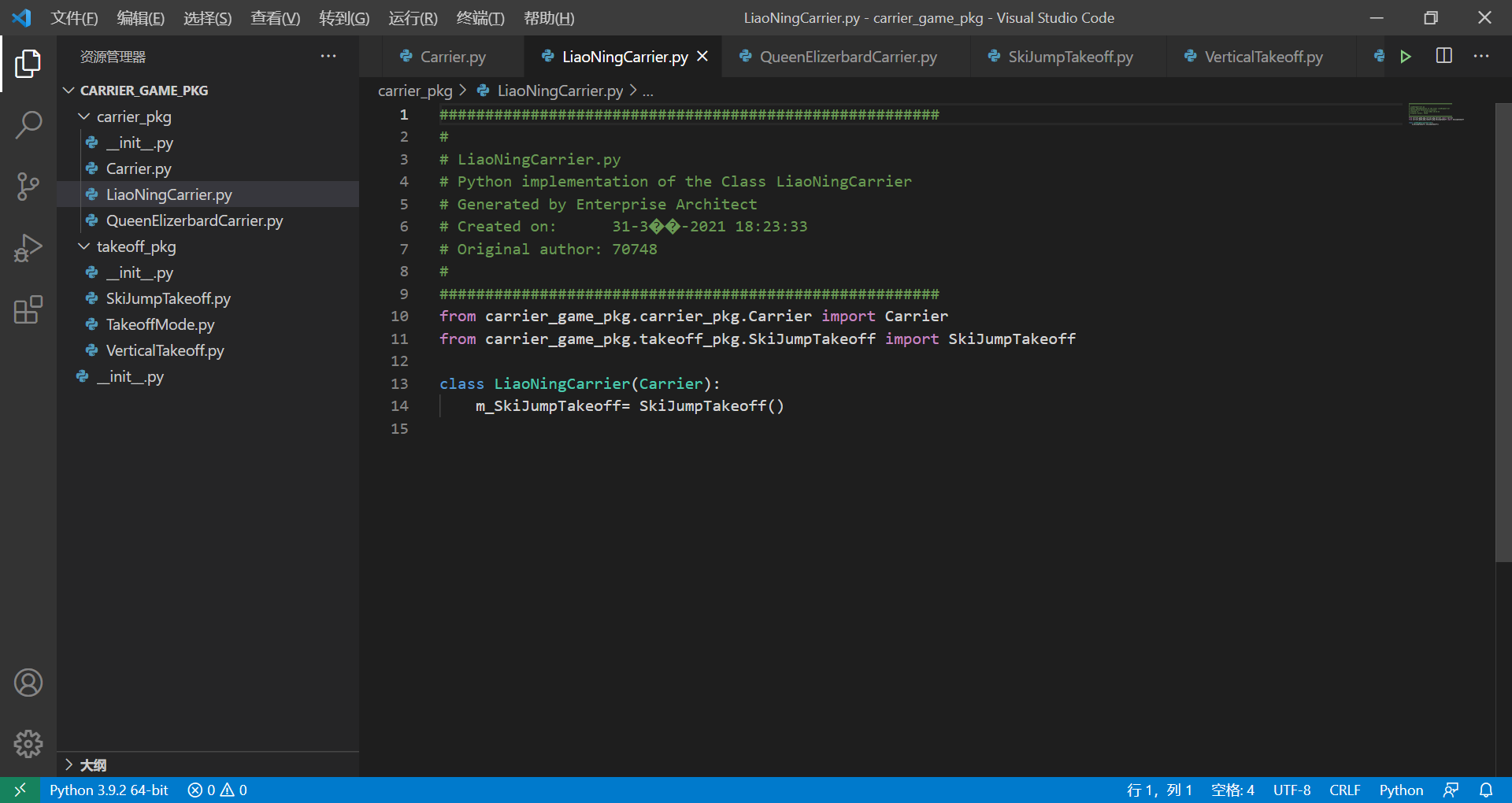
Task: Change the UTF-8 file encoding
Action: [x=1291, y=790]
